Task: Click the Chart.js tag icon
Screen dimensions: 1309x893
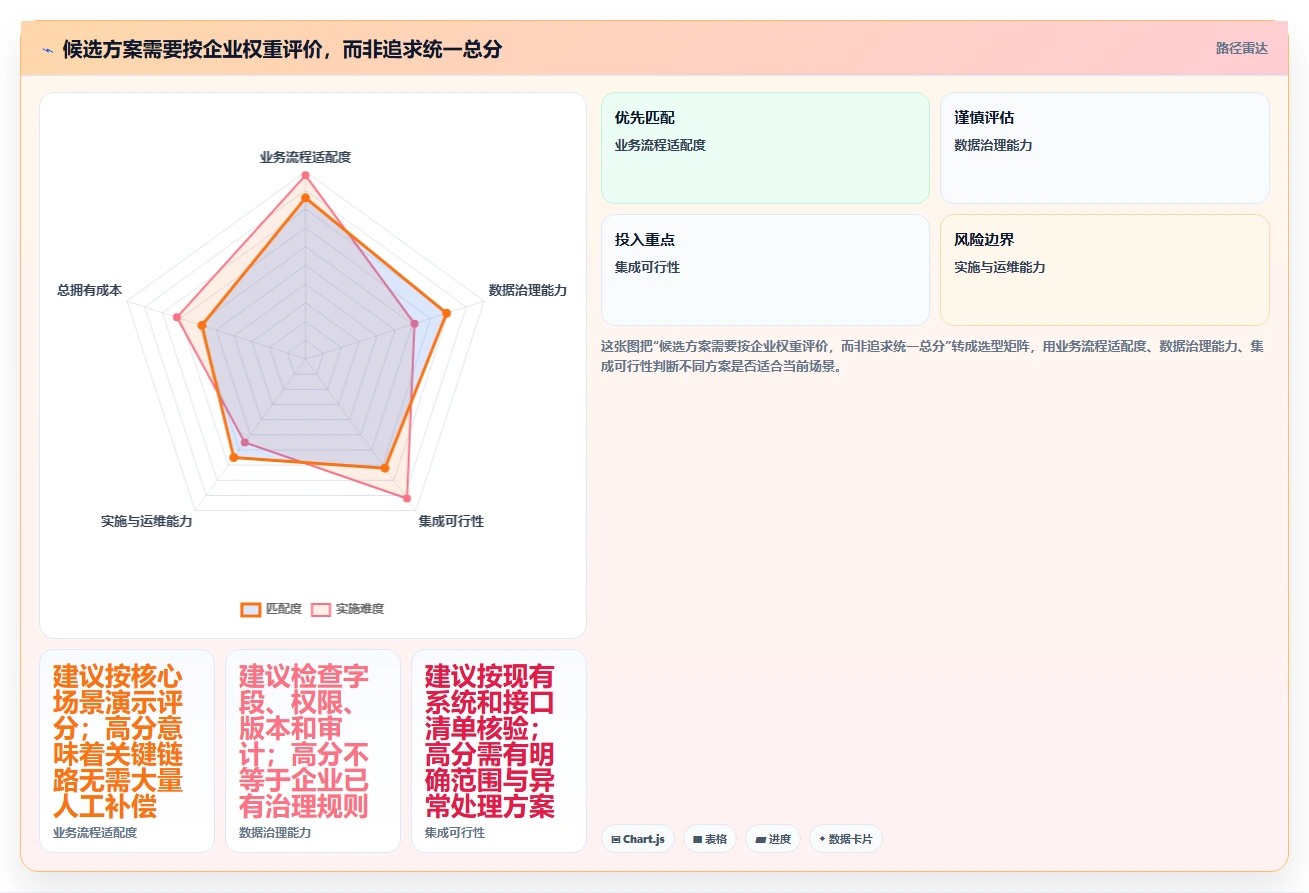Action: click(616, 839)
